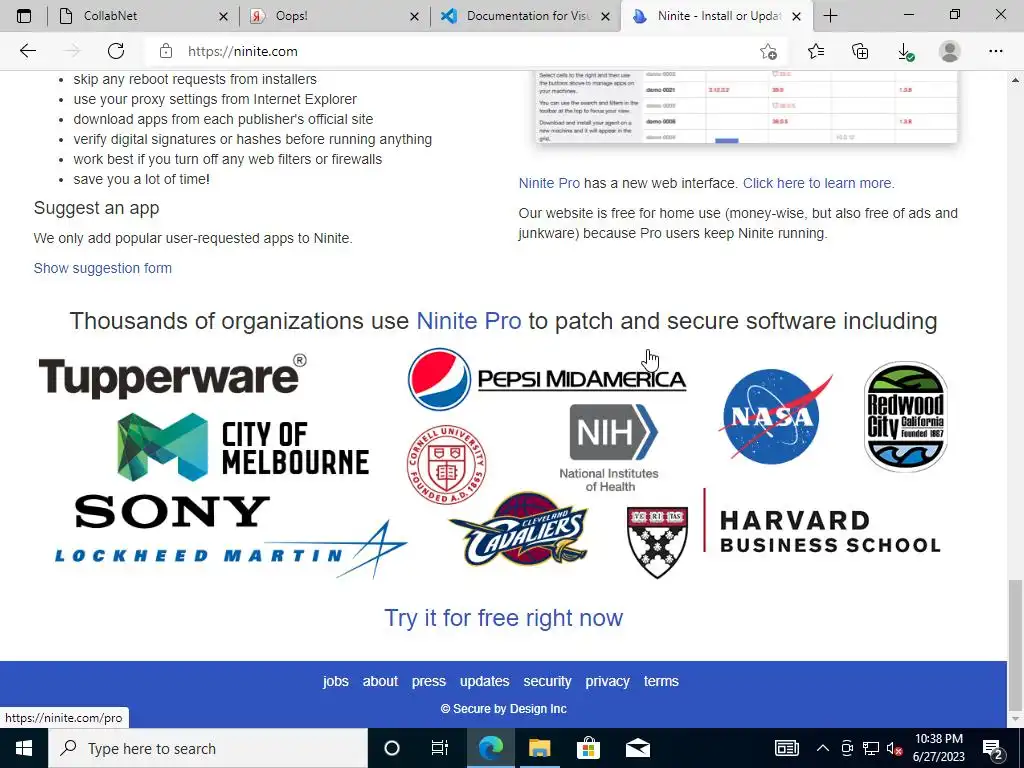Click the Tupperware logo

coord(172,376)
